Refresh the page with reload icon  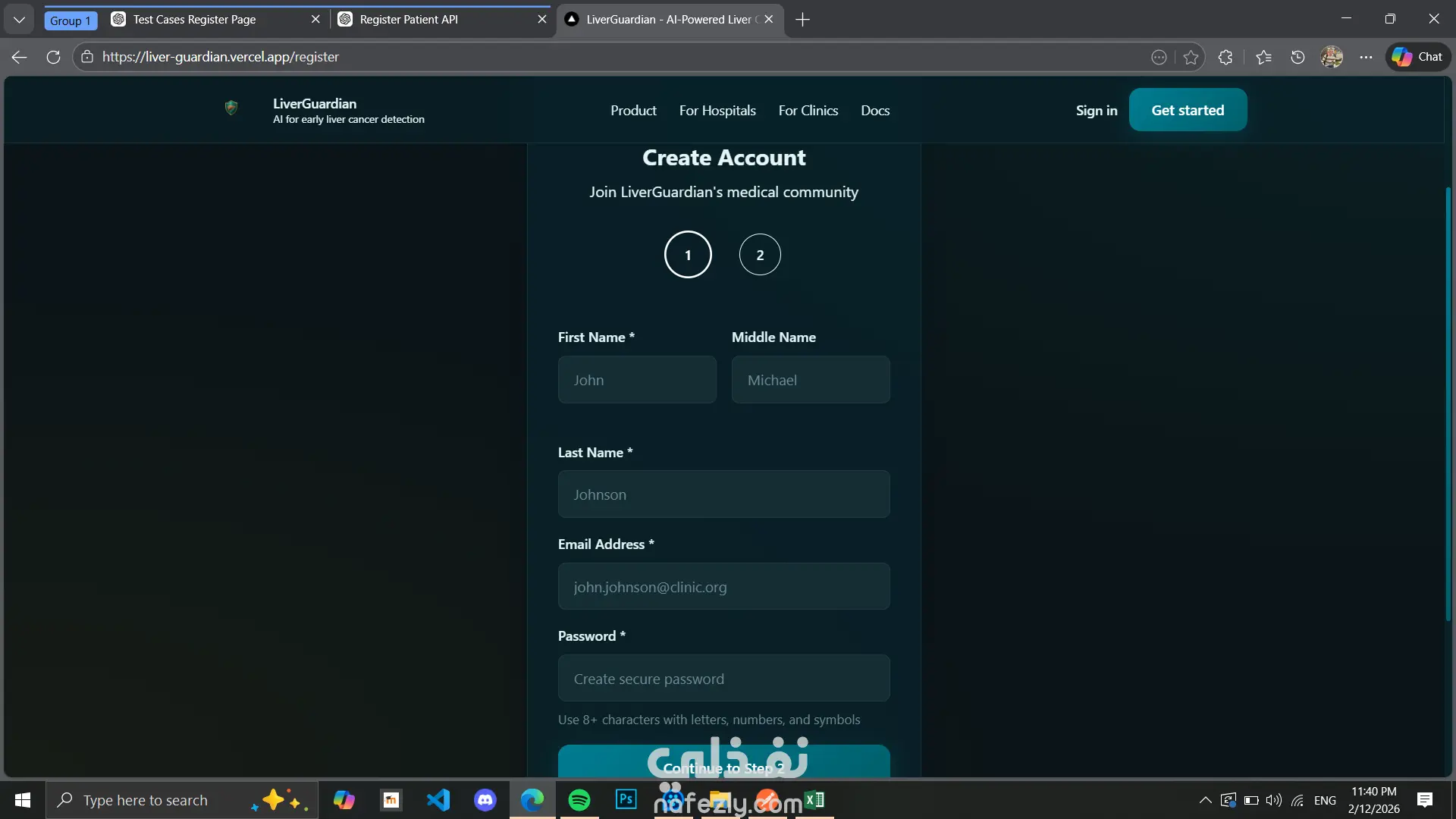click(x=53, y=57)
